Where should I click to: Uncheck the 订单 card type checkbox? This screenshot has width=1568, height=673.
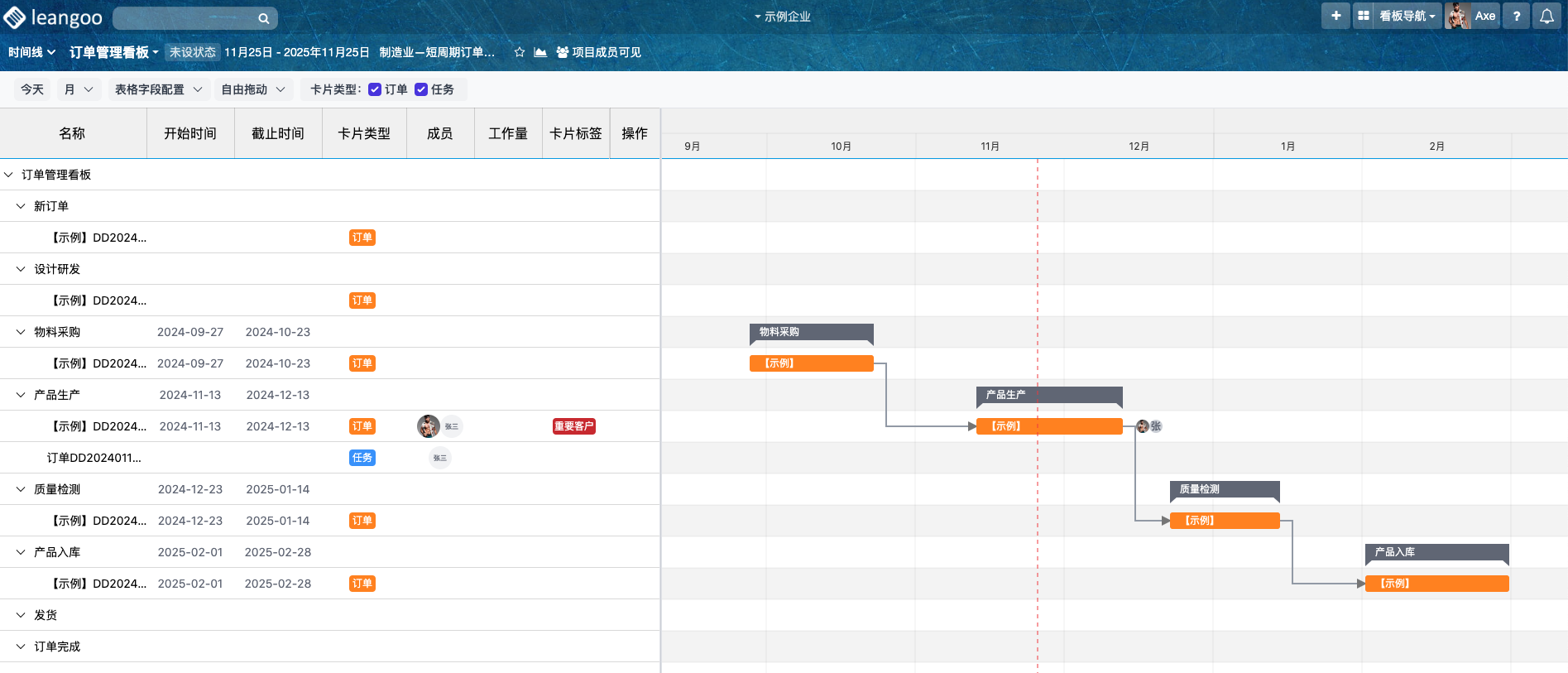[375, 89]
